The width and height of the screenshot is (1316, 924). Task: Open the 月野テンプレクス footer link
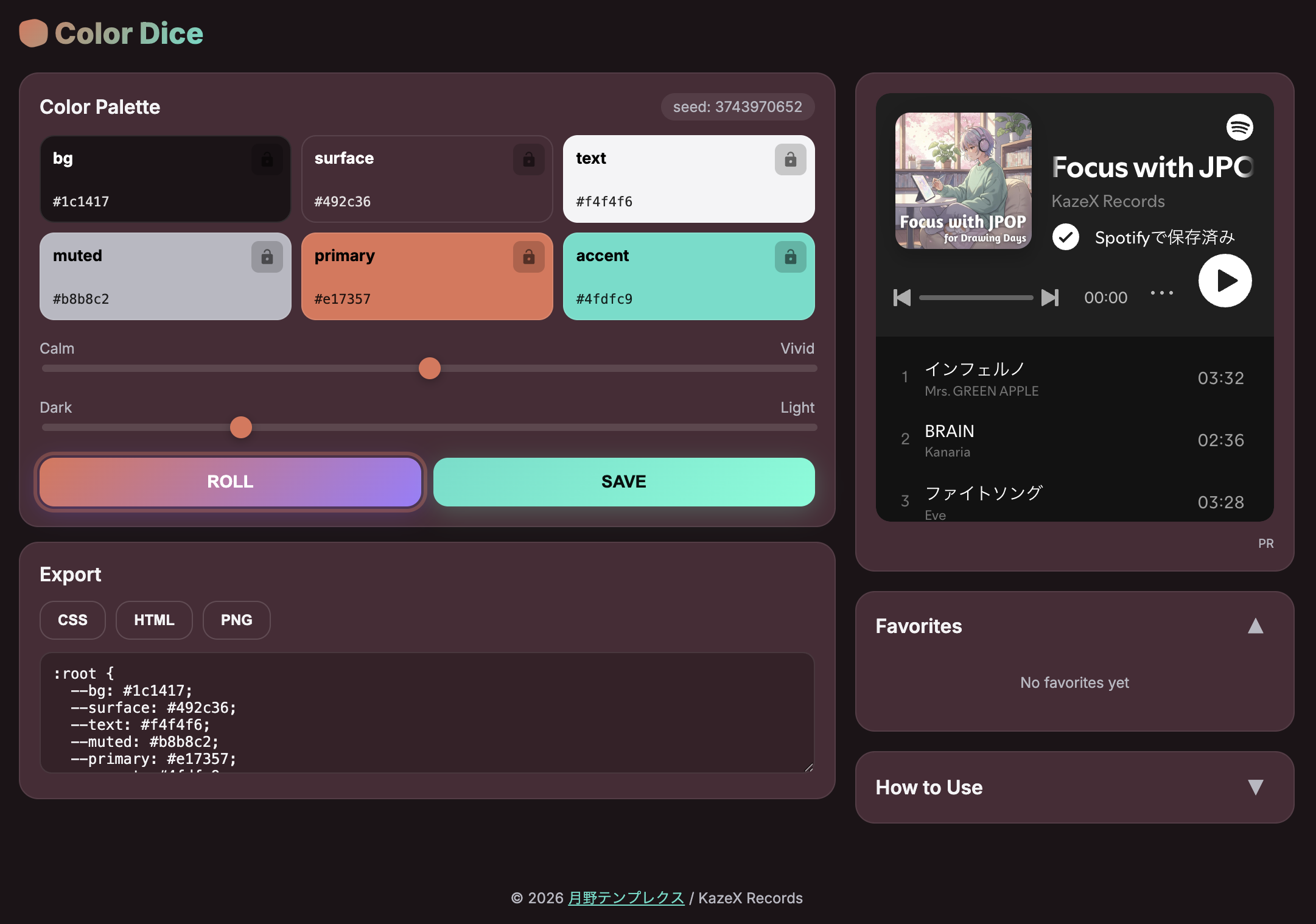(x=626, y=898)
